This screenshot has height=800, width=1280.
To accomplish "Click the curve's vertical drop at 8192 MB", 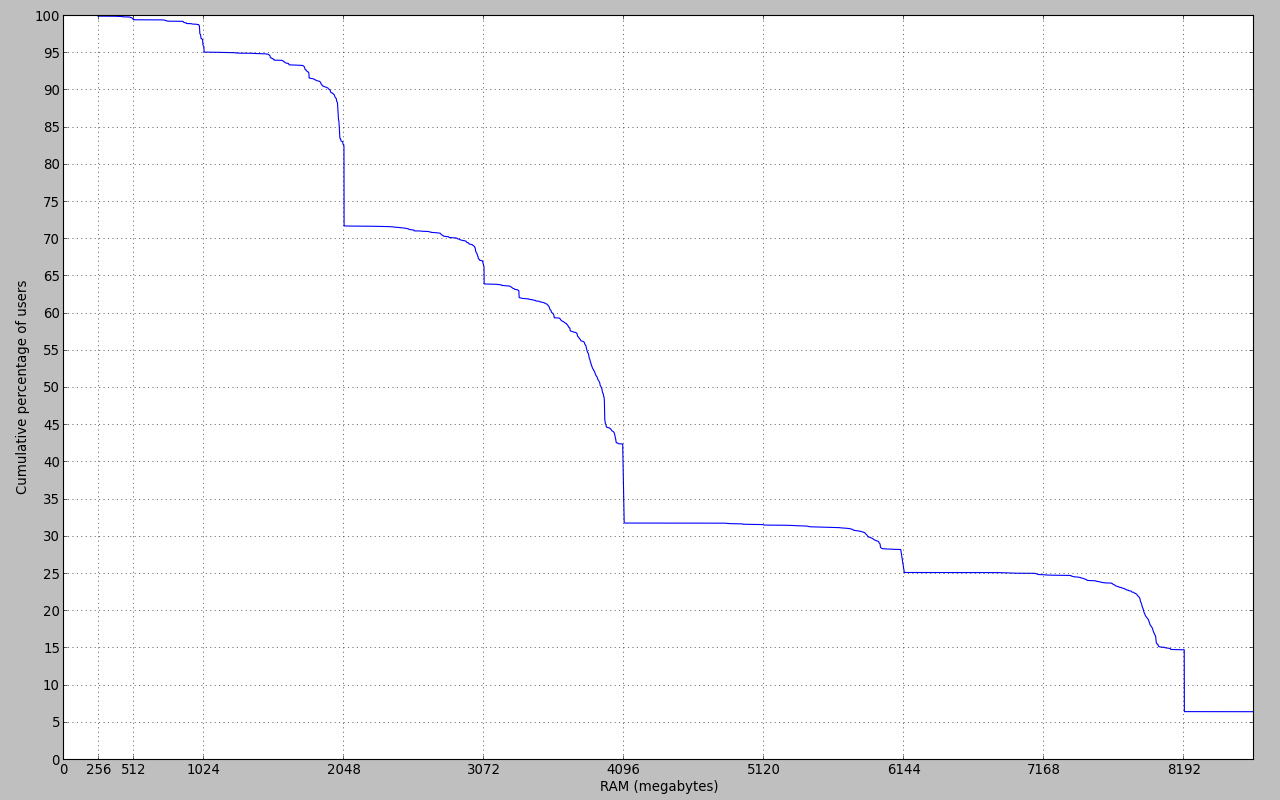I will tap(1184, 681).
